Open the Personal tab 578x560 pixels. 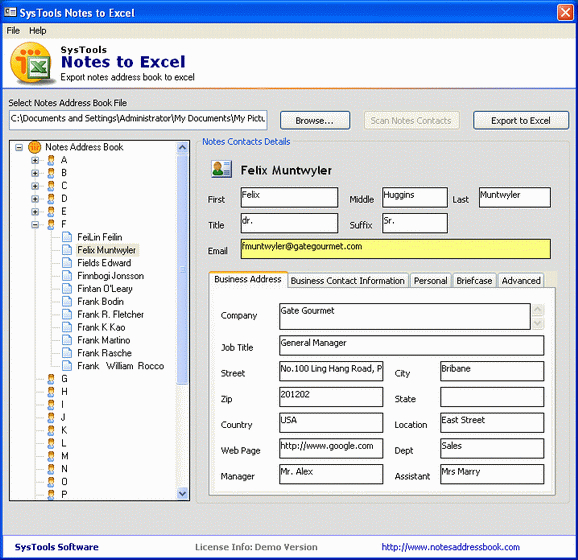click(x=430, y=281)
